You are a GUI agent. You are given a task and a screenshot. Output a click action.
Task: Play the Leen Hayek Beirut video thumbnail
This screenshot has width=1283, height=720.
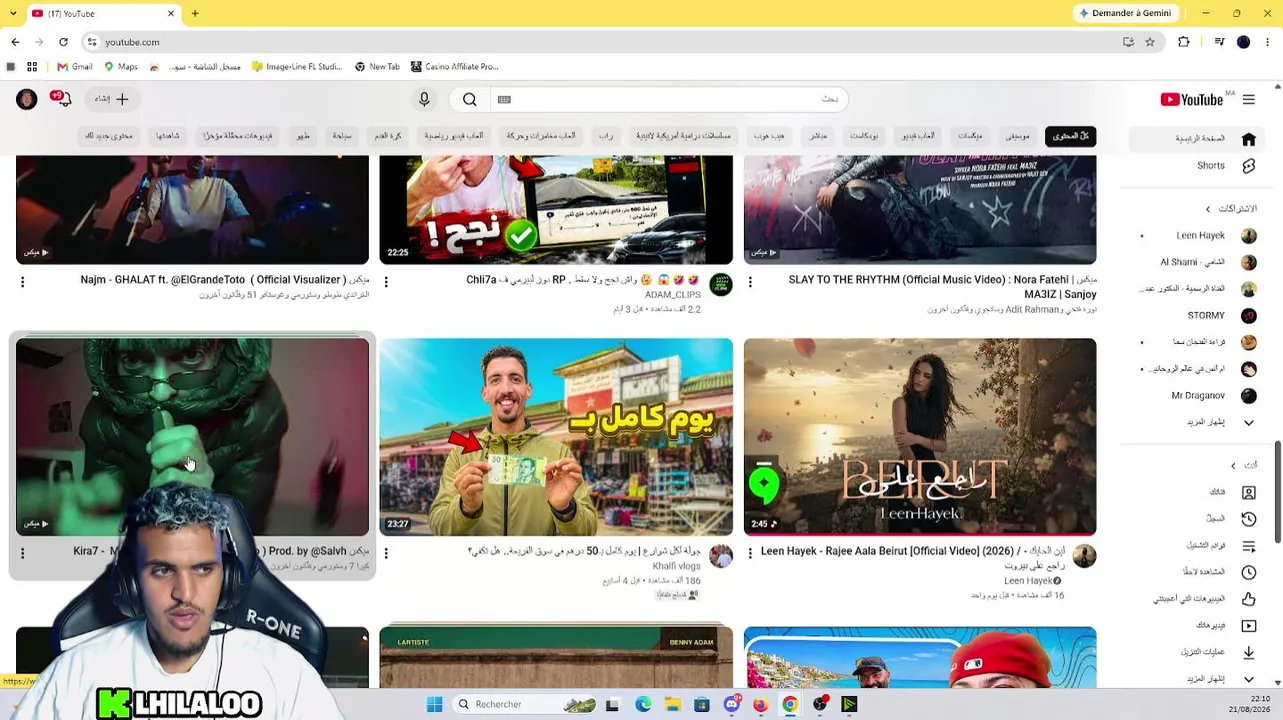point(920,437)
